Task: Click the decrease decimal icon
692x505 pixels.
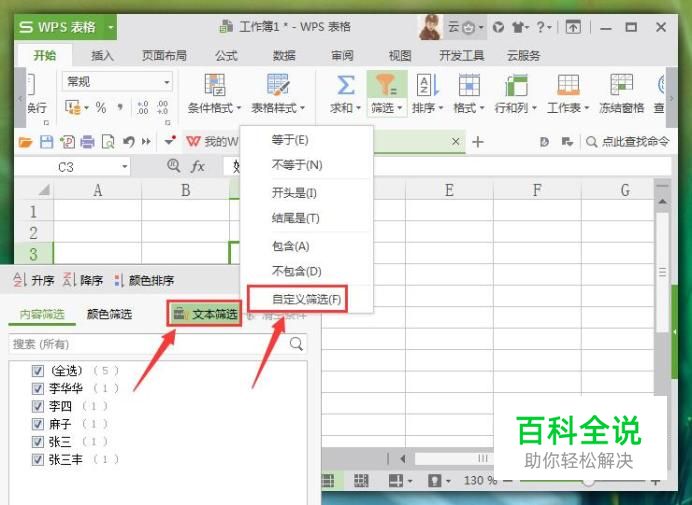Action: 162,107
